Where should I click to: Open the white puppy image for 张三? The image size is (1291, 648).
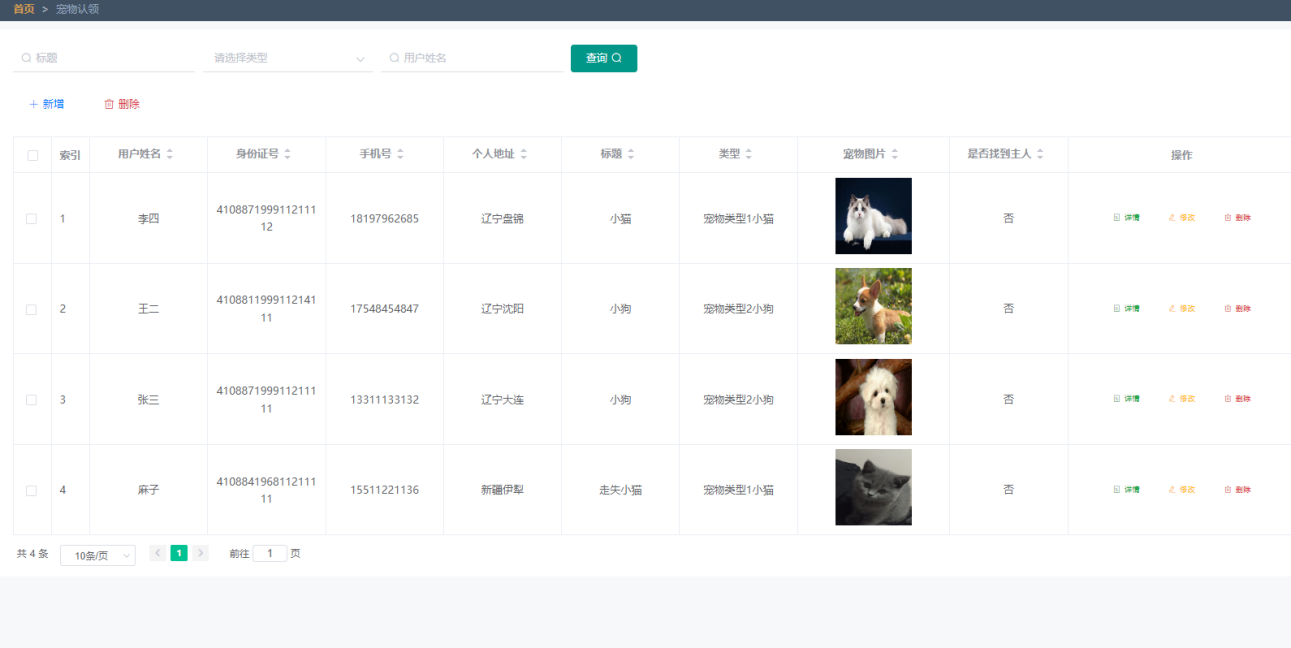tap(873, 397)
